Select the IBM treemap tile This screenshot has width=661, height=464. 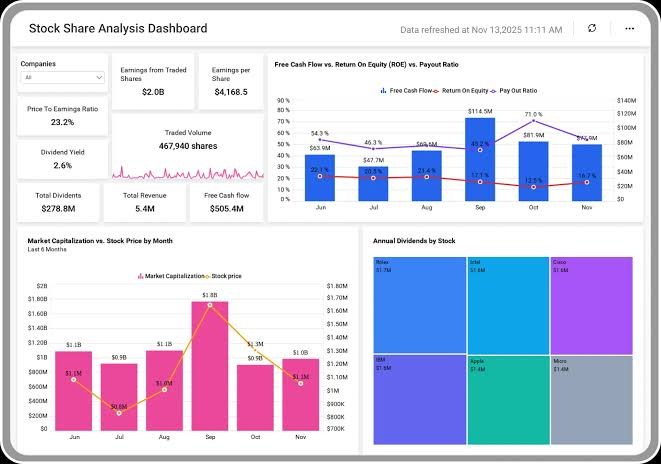[x=420, y=400]
